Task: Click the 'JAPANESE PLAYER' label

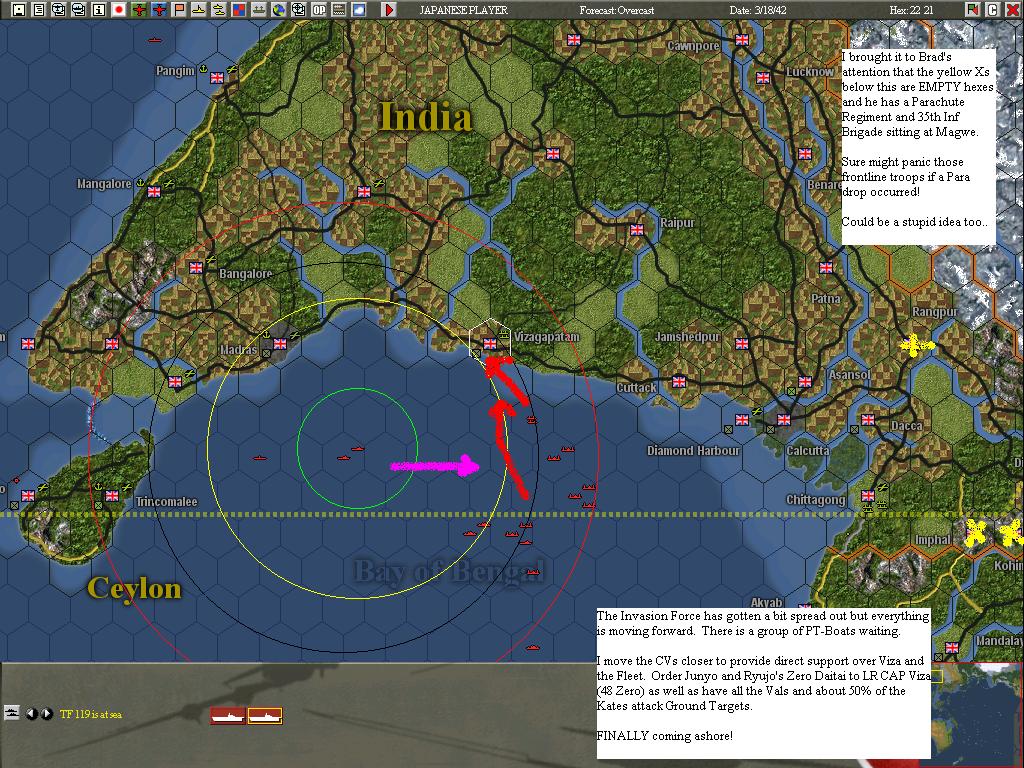Action: tap(463, 10)
